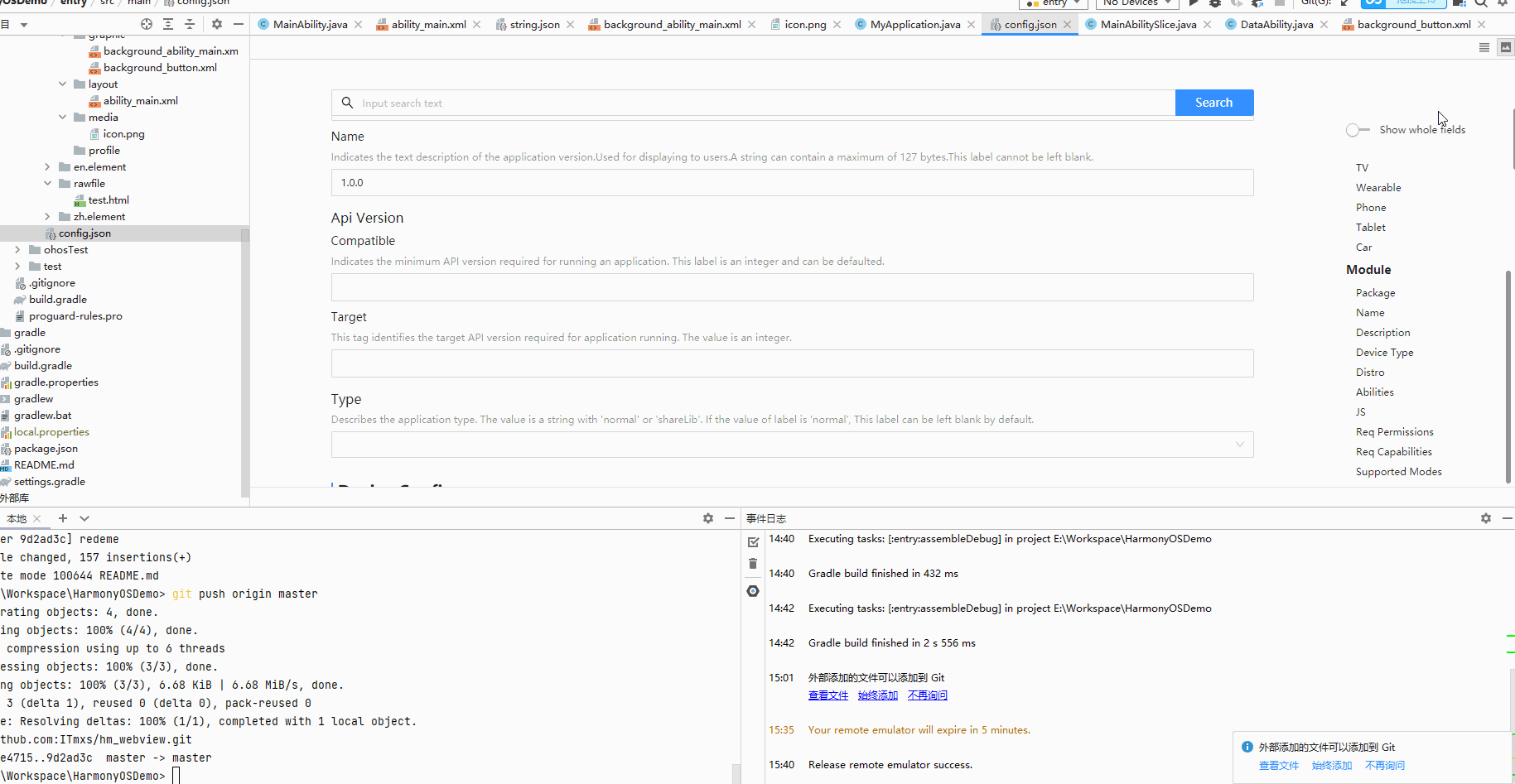1515x784 pixels.
Task: Open event log settings gear
Action: coord(1486,518)
